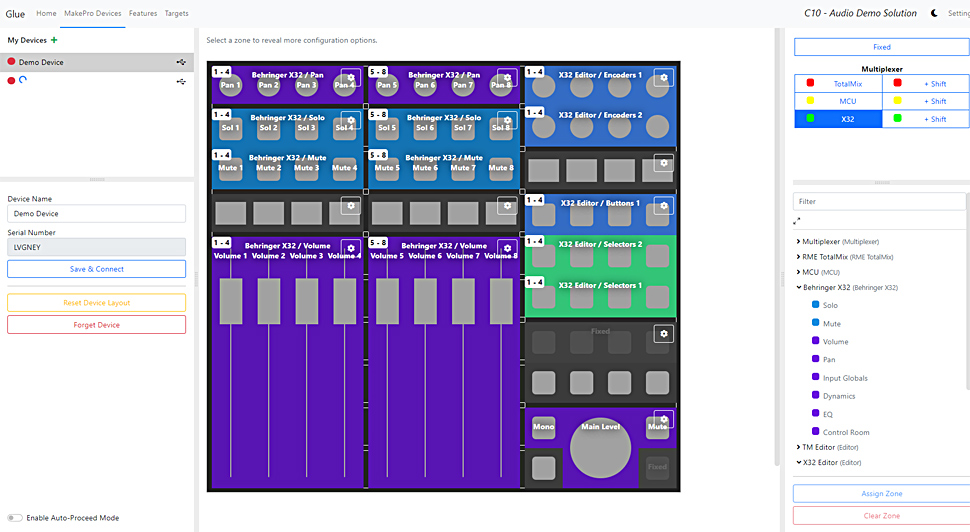
Task: Click Save & Connect button
Action: (x=97, y=269)
